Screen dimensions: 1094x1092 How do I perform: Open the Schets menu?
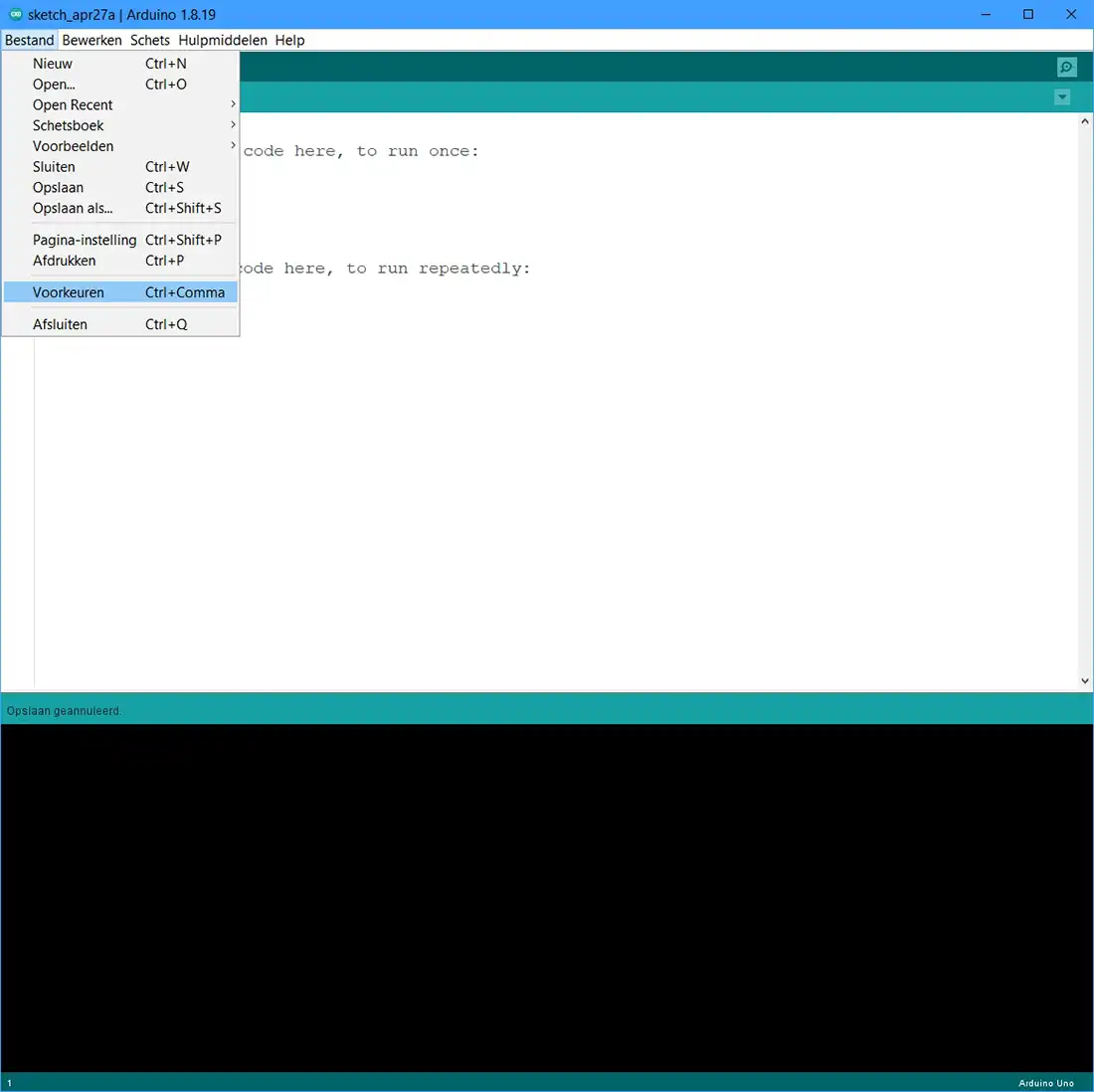(x=150, y=40)
